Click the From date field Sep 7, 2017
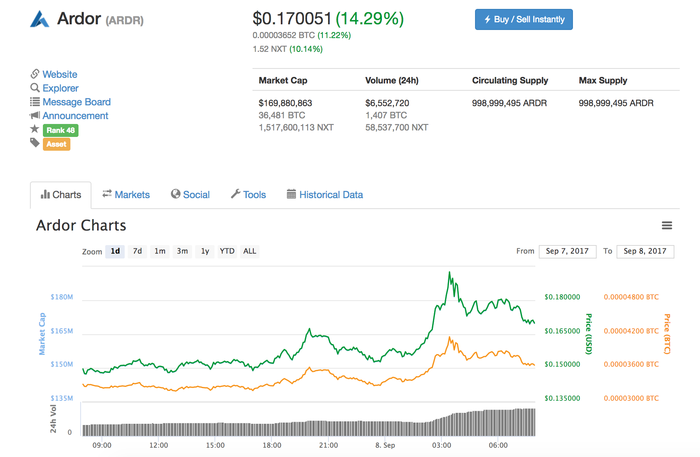Image resolution: width=700 pixels, height=457 pixels. click(567, 251)
